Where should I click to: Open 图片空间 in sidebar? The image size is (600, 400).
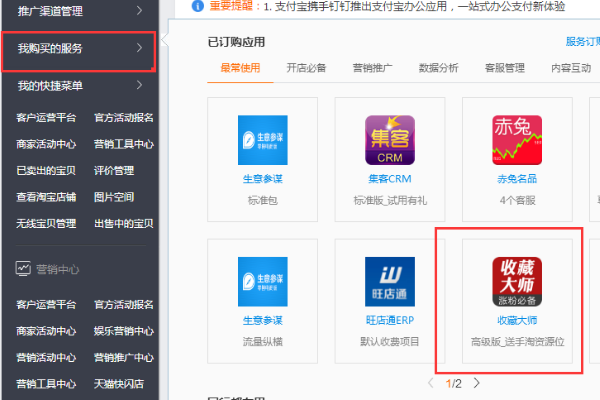pyautogui.click(x=114, y=197)
